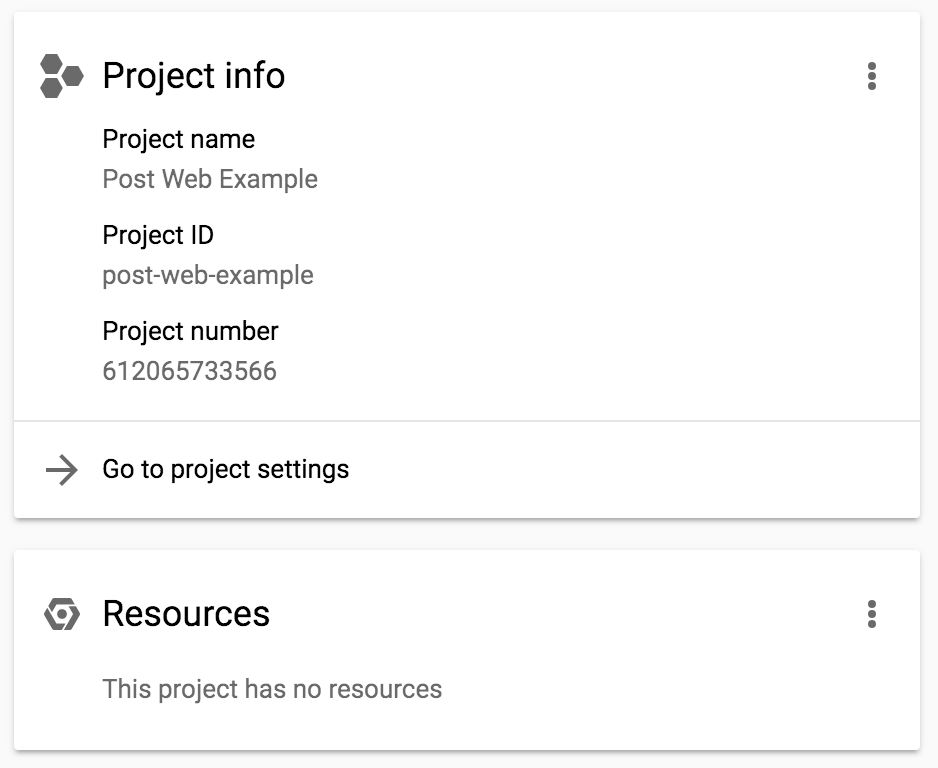Click 'This project has no resources' text
Viewport: 938px width, 768px height.
coord(272,689)
